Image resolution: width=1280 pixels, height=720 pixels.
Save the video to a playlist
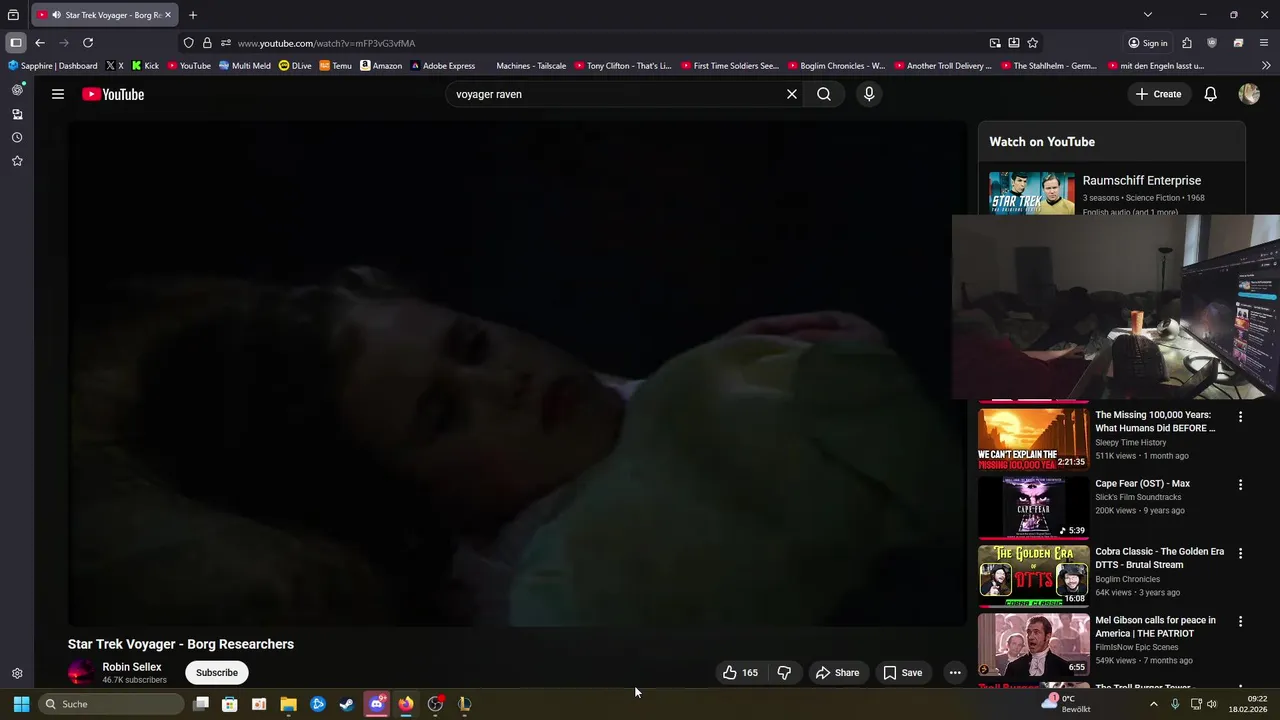tap(902, 673)
